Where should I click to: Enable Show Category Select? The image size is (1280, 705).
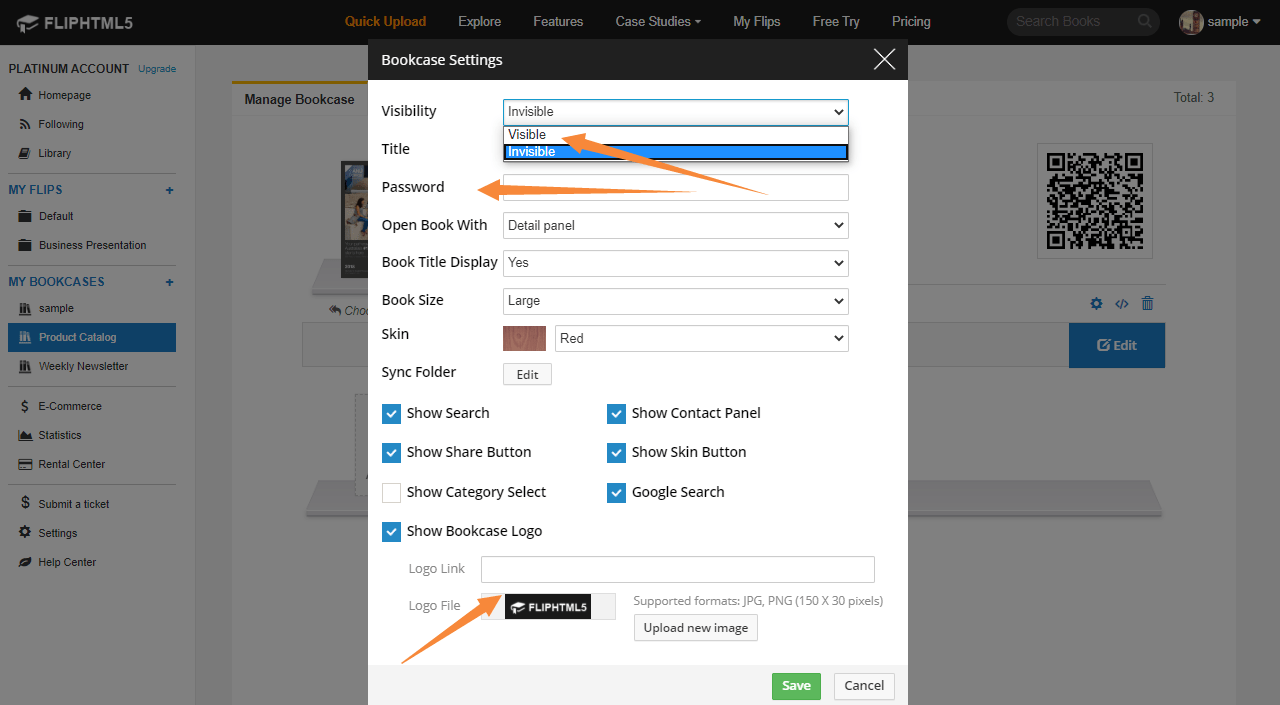click(x=391, y=492)
